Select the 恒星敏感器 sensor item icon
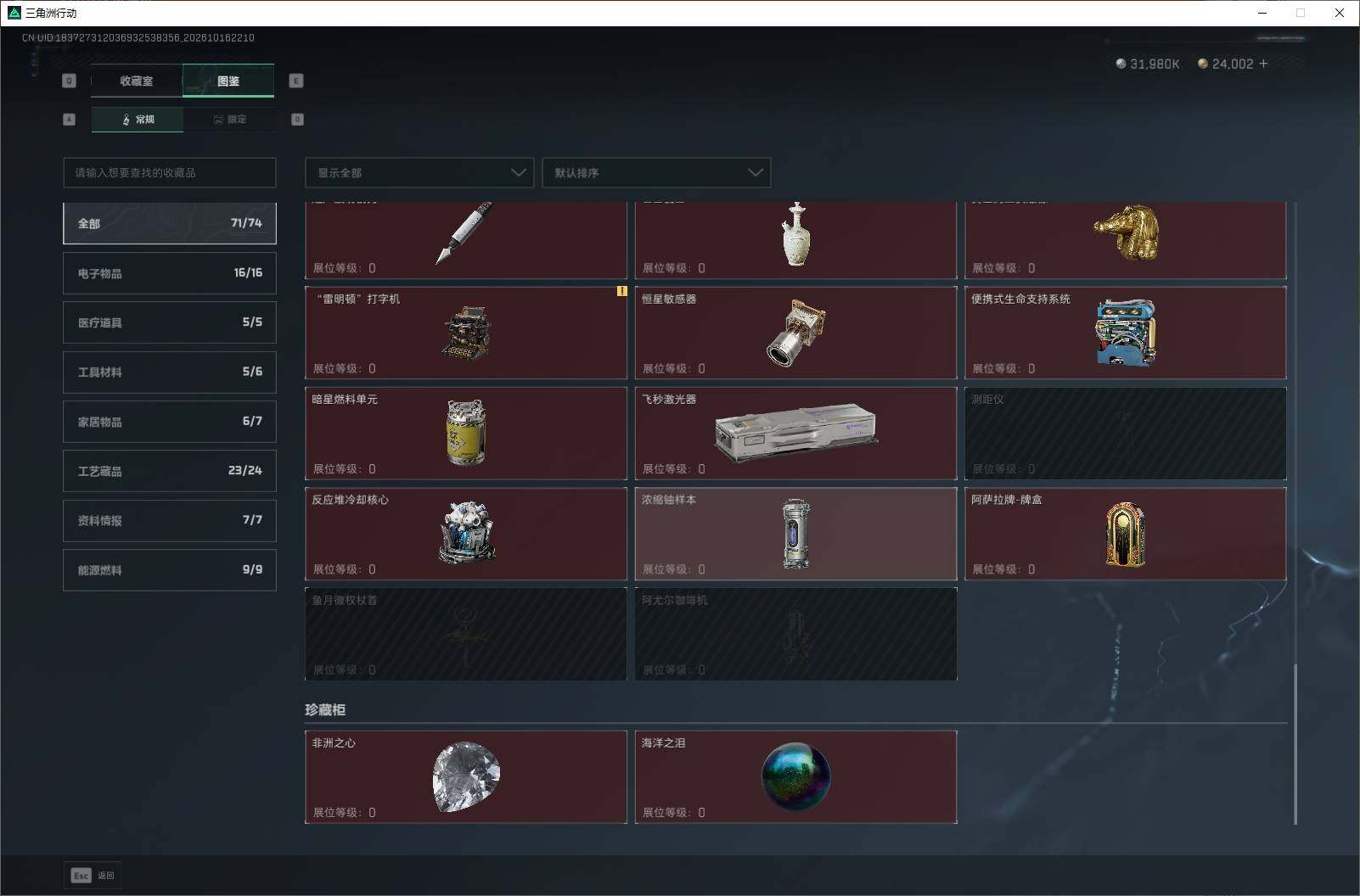The image size is (1360, 896). tap(795, 333)
